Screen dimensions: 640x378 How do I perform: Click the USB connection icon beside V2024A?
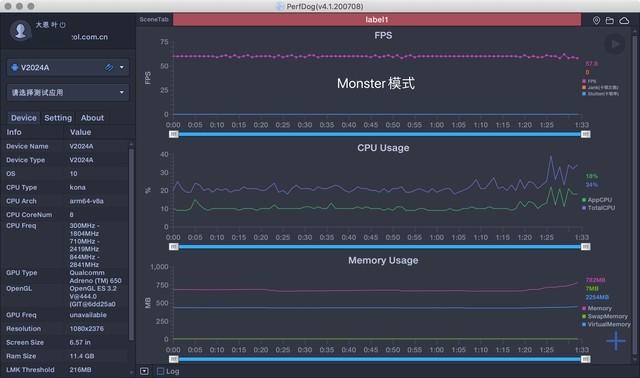[109, 67]
